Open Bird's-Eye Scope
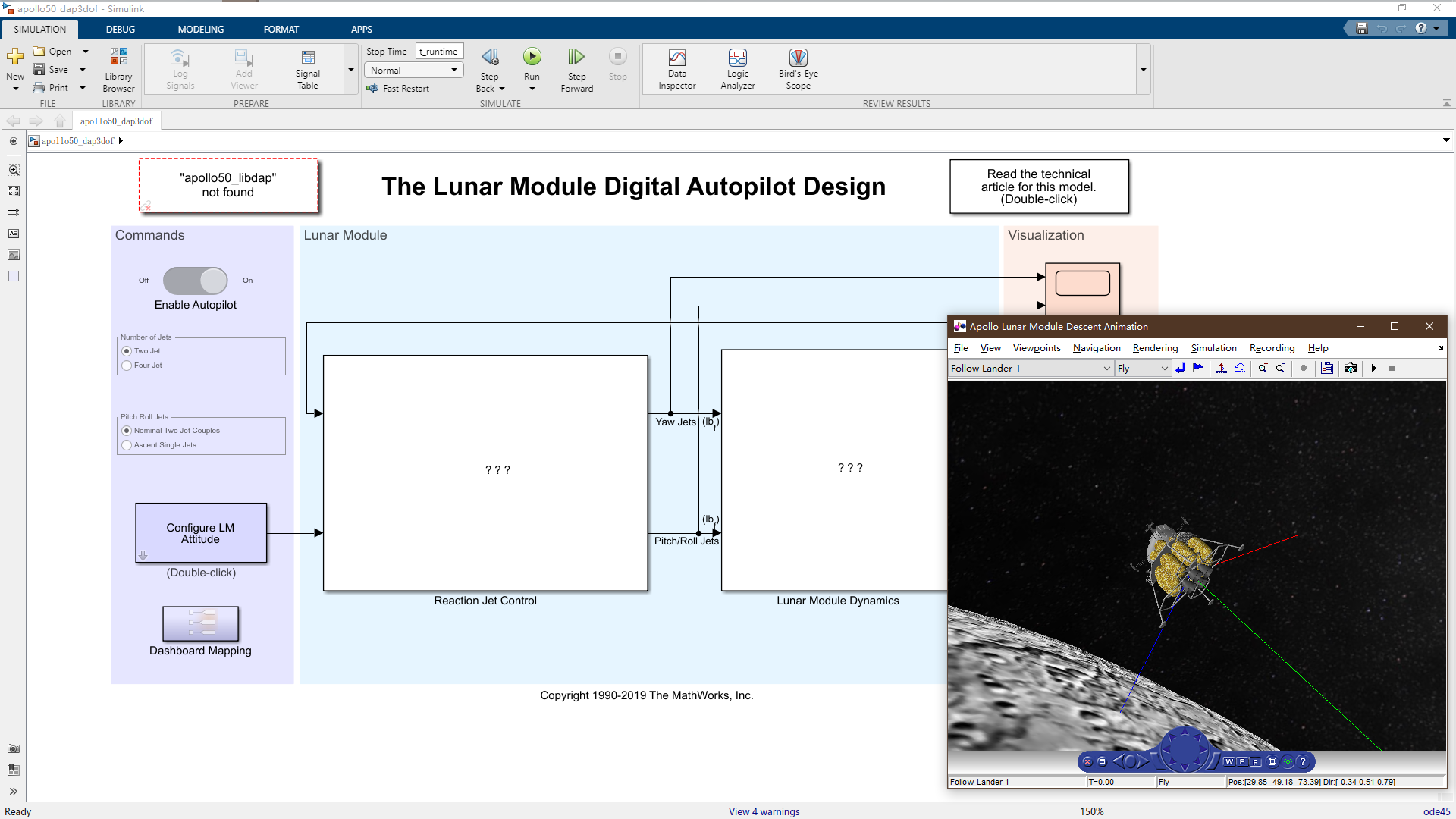Viewport: 1456px width, 819px height. (798, 69)
